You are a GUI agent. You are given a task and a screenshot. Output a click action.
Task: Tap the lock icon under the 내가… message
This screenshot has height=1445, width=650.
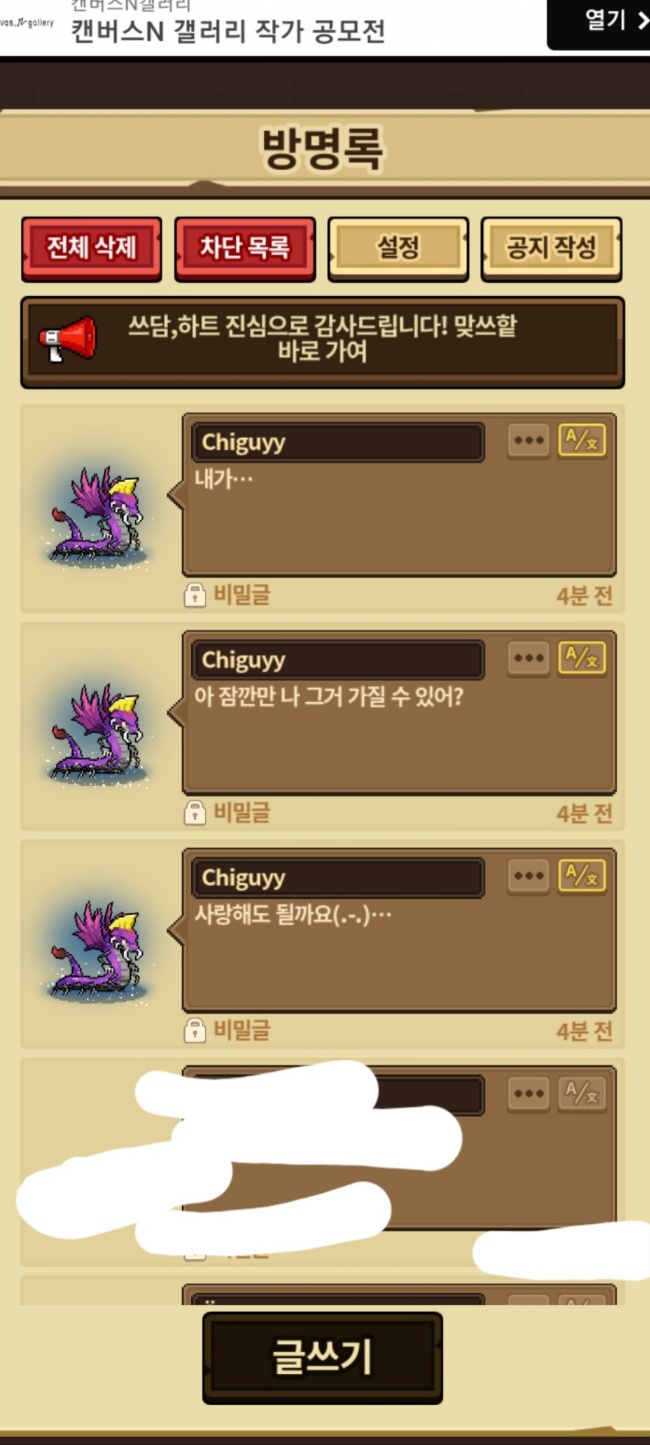(x=195, y=596)
